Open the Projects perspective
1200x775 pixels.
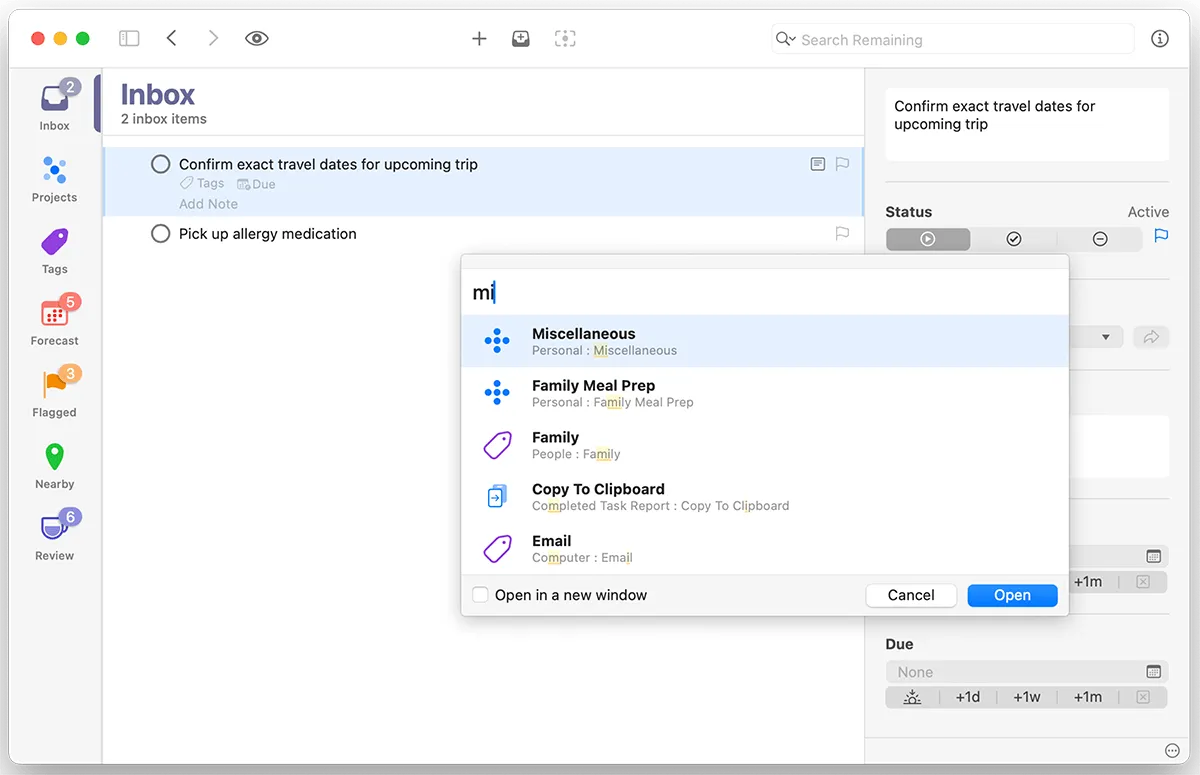(x=54, y=178)
